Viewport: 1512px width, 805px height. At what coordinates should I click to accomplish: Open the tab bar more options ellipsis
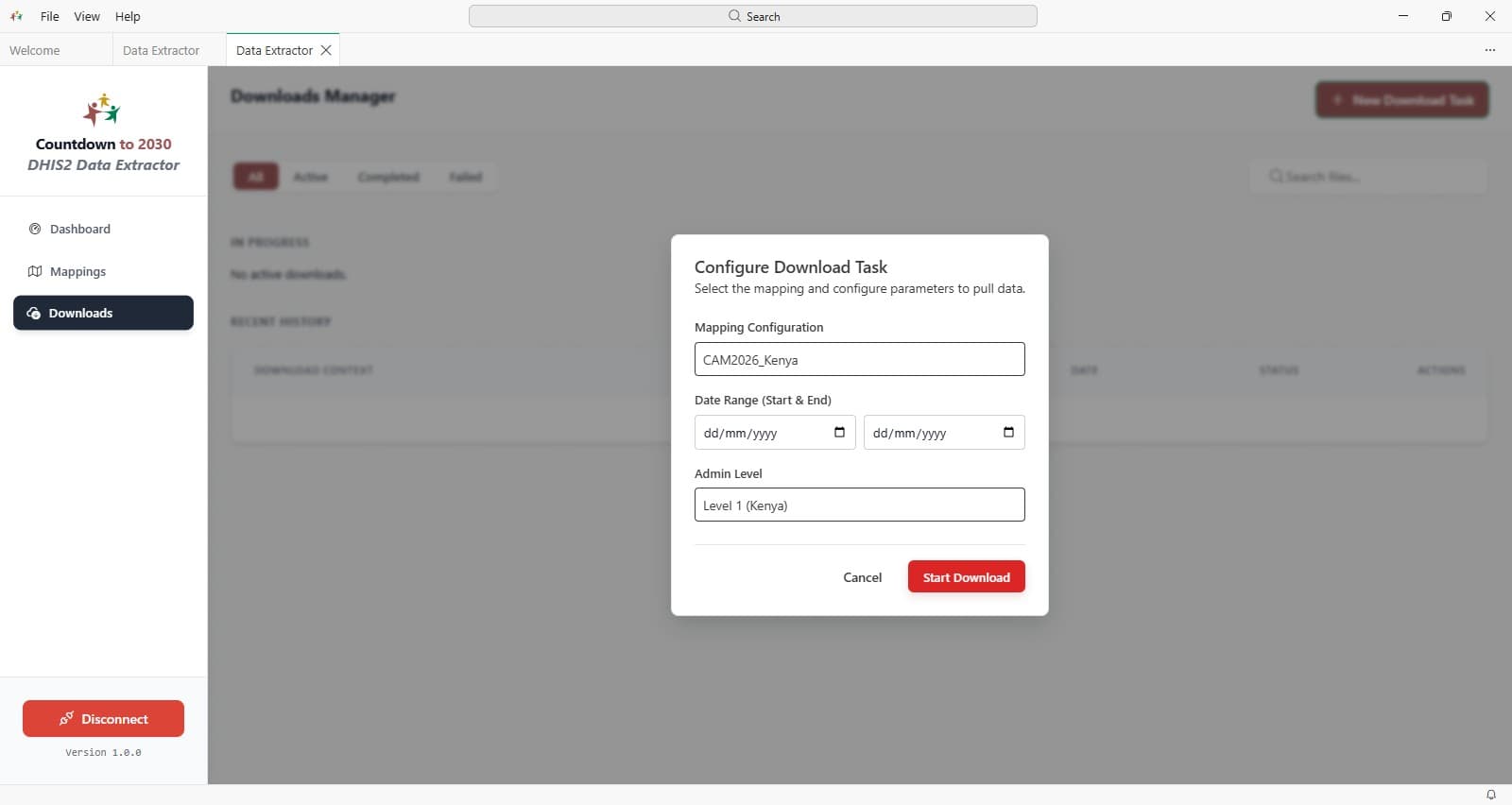coord(1490,50)
